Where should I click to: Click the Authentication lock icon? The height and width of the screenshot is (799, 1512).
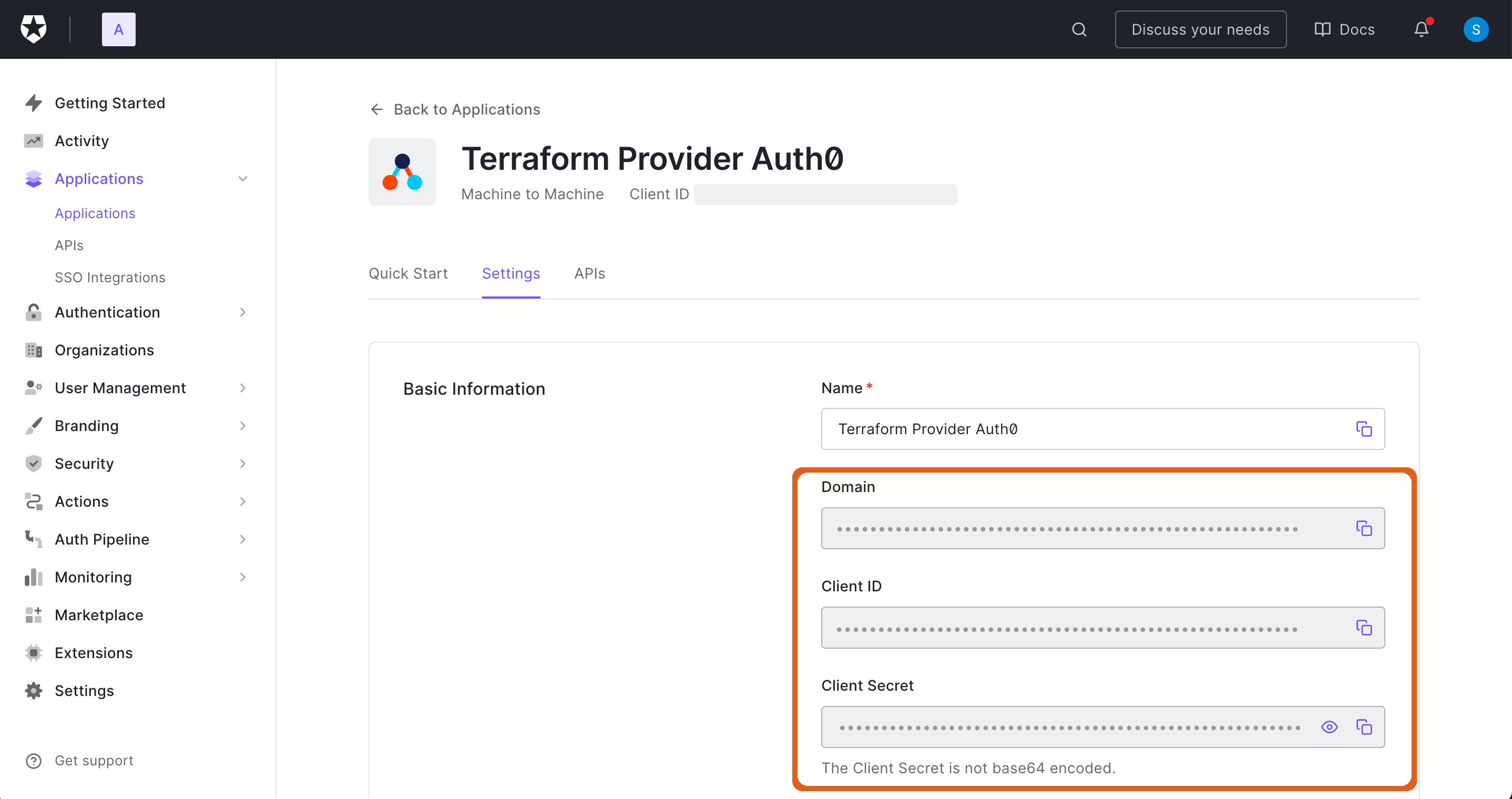click(x=34, y=312)
